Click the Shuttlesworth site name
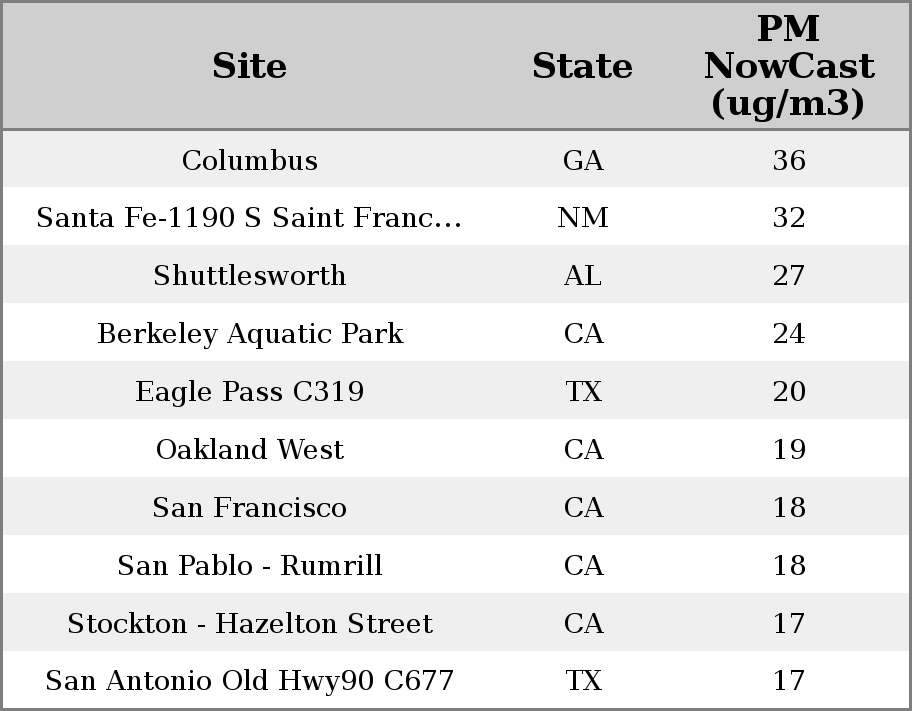This screenshot has width=912, height=711. (x=249, y=276)
